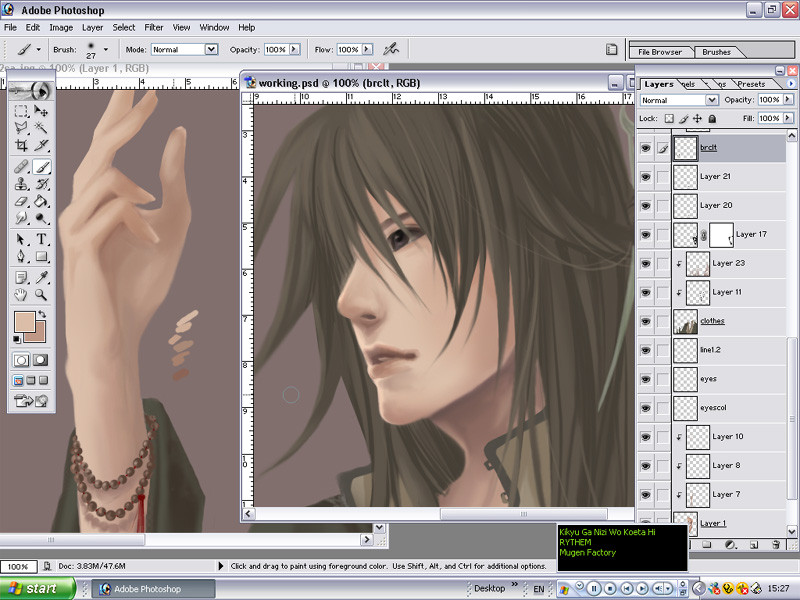Open the layer Opacity arrow in Layers panel
This screenshot has height=600, width=800.
click(x=788, y=99)
